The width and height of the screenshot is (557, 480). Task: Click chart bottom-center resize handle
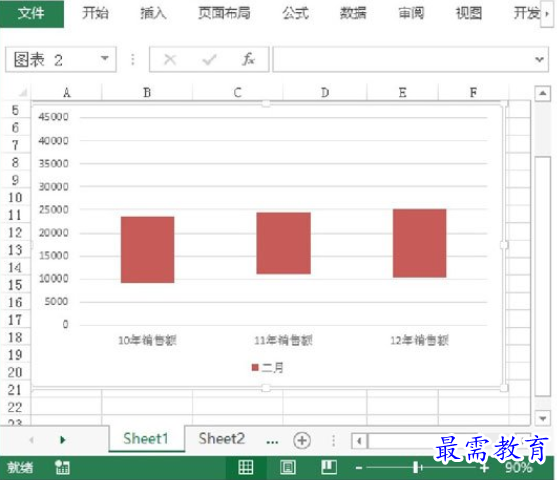coord(266,388)
